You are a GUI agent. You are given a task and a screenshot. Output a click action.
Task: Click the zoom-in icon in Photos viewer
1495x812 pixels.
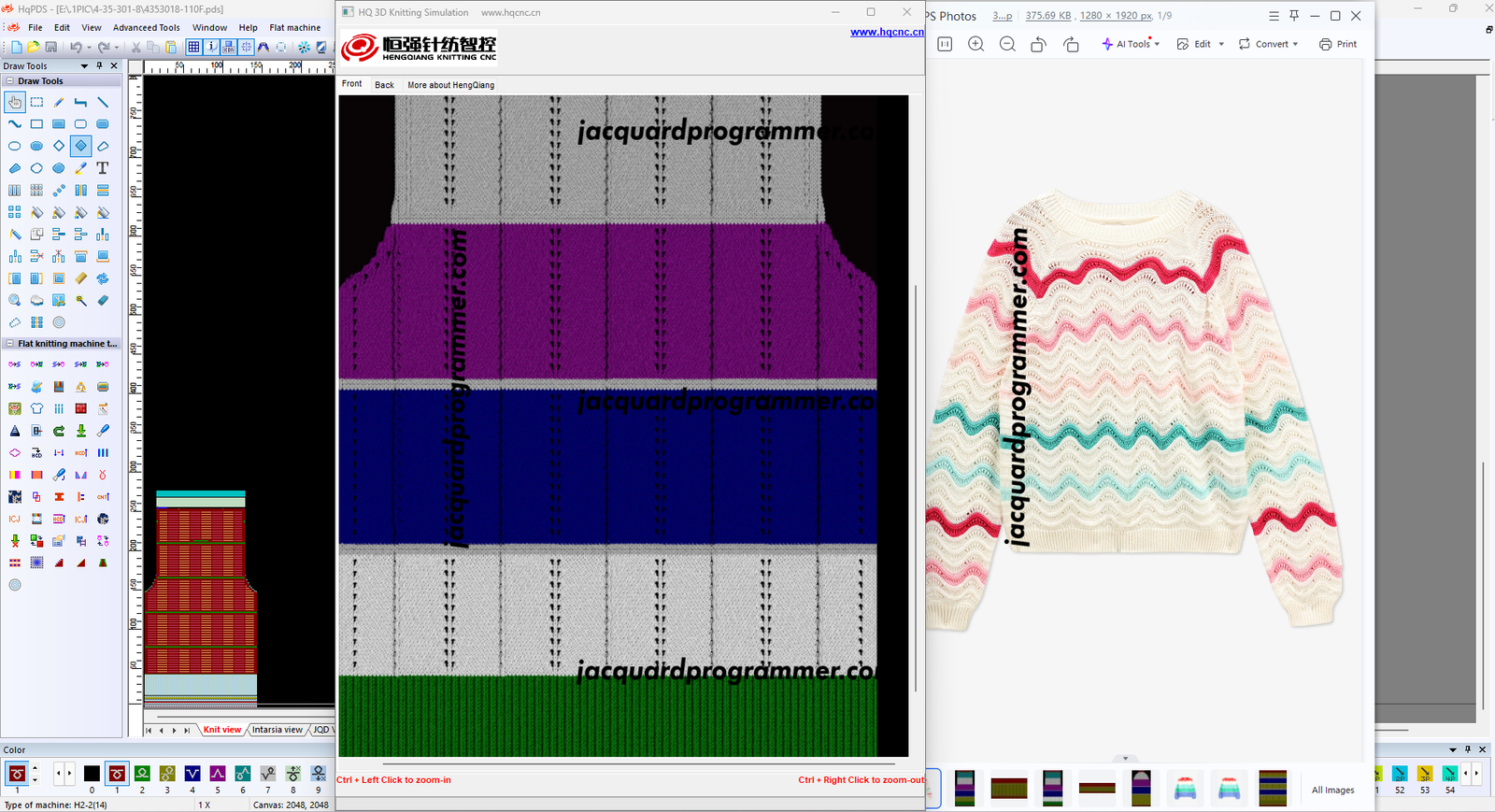tap(975, 44)
